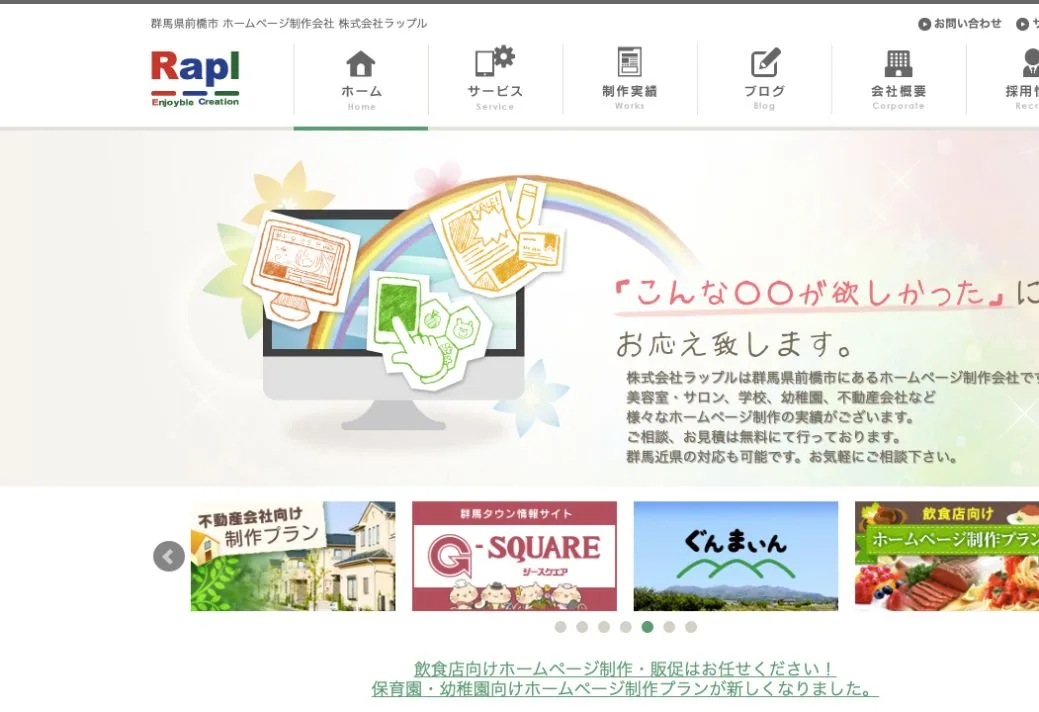Open the 会社概要 Corporate menu label
The image size is (1039, 712).
(x=899, y=97)
